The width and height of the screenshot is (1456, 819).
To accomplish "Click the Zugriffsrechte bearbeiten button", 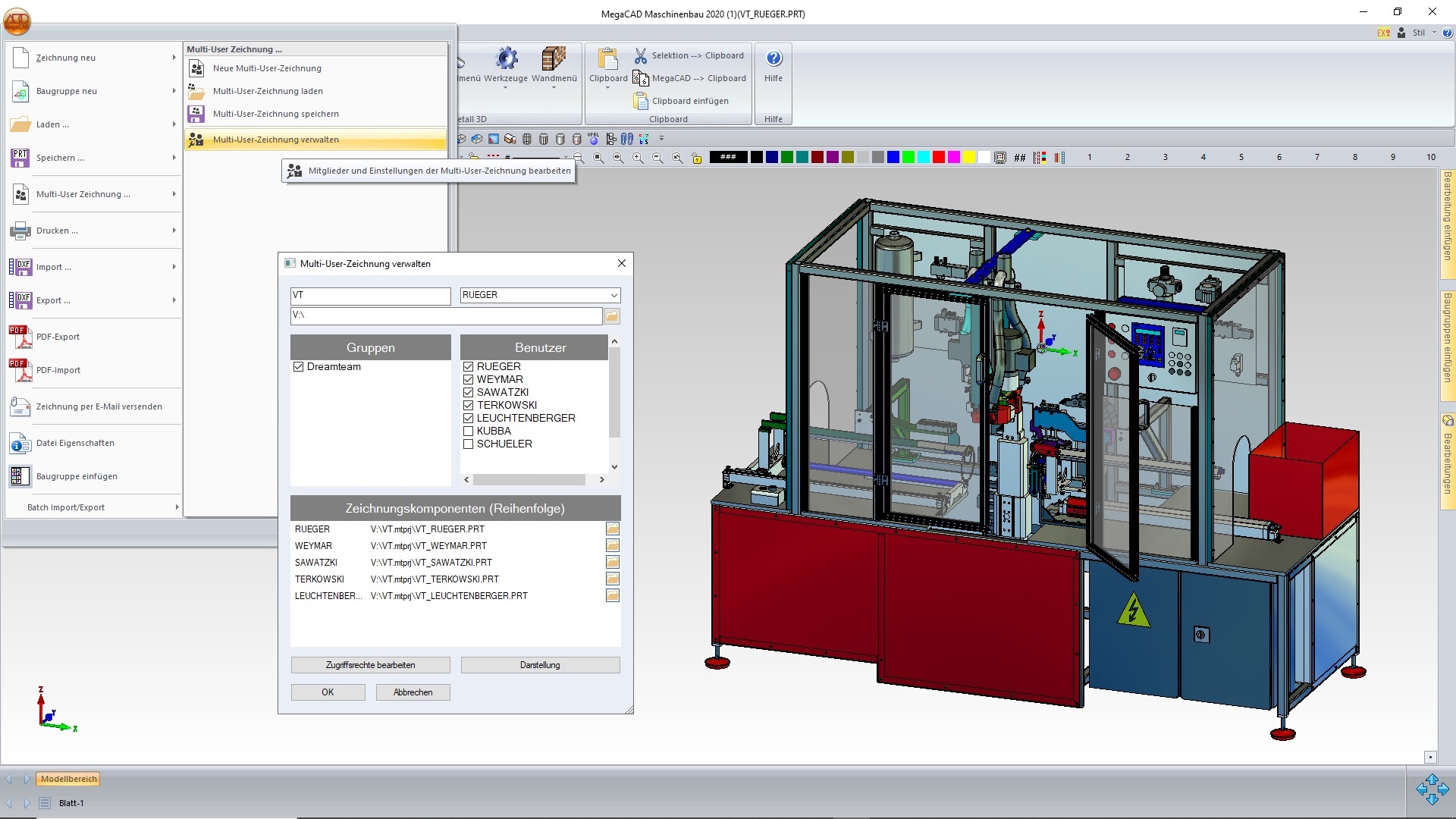I will pos(370,665).
